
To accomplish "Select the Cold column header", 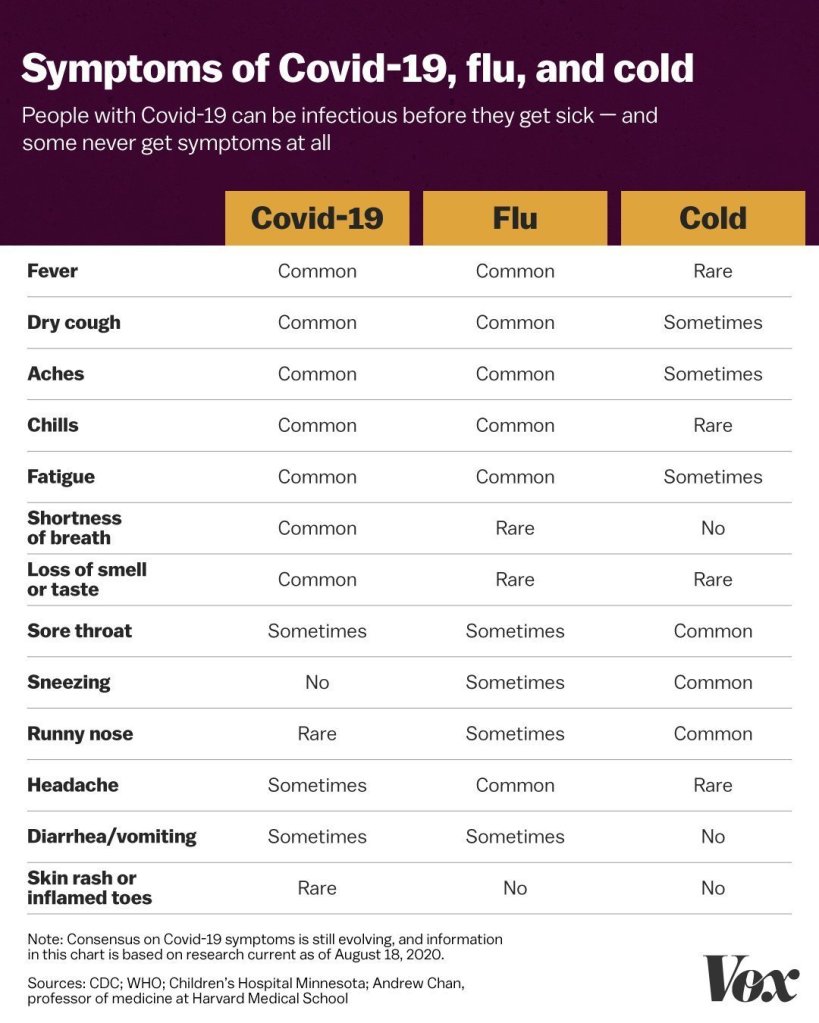I will 713,218.
